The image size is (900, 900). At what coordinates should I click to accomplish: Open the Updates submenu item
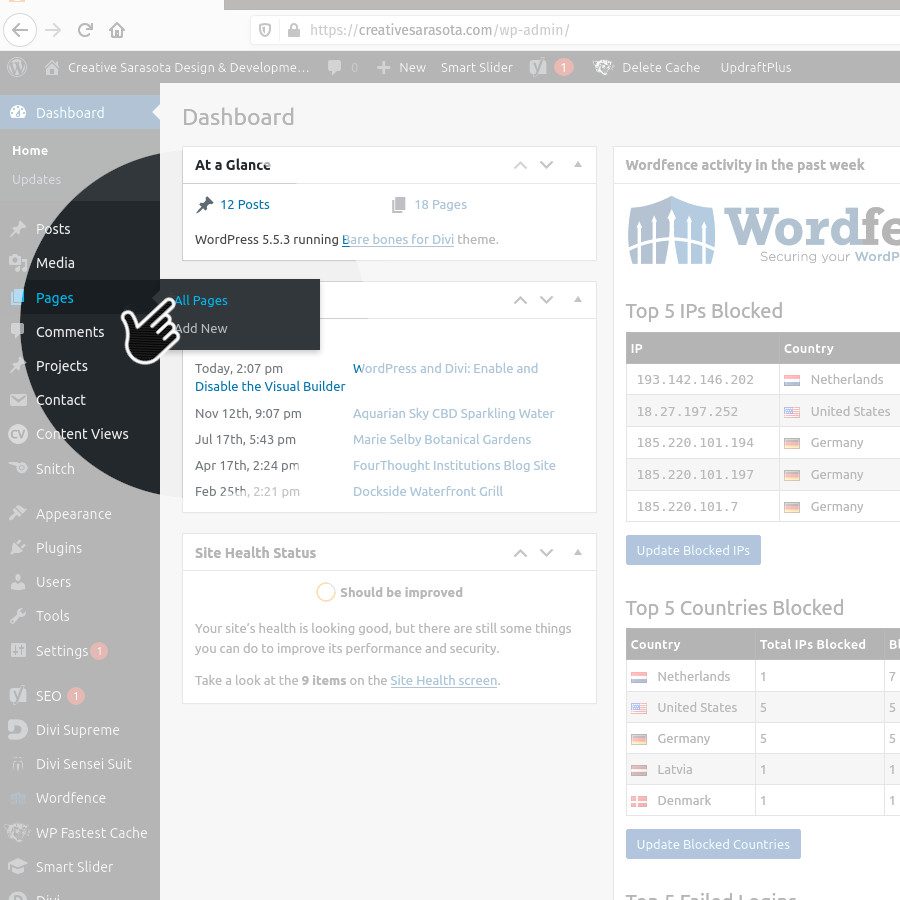36,179
